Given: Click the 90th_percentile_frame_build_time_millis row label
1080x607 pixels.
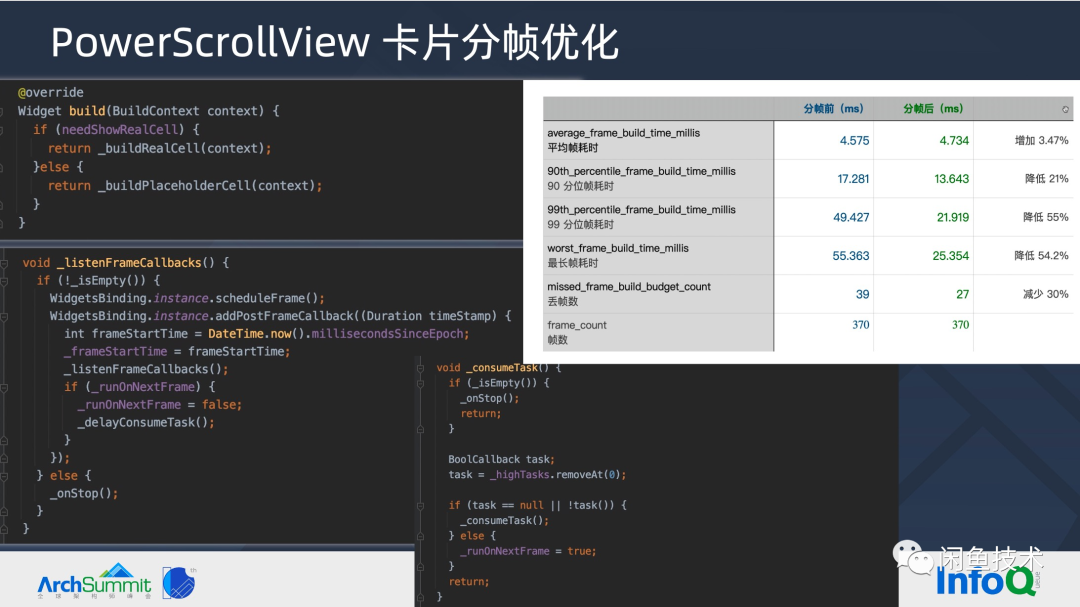Looking at the screenshot, I should (x=641, y=178).
